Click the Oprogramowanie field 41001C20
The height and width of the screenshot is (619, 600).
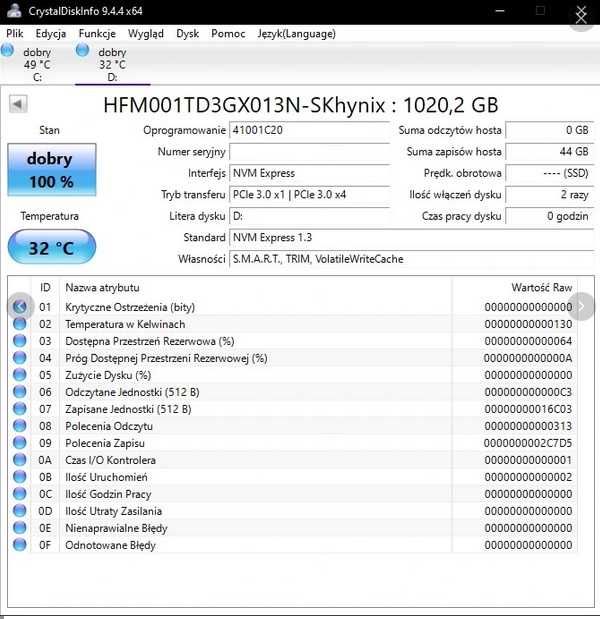(x=309, y=130)
